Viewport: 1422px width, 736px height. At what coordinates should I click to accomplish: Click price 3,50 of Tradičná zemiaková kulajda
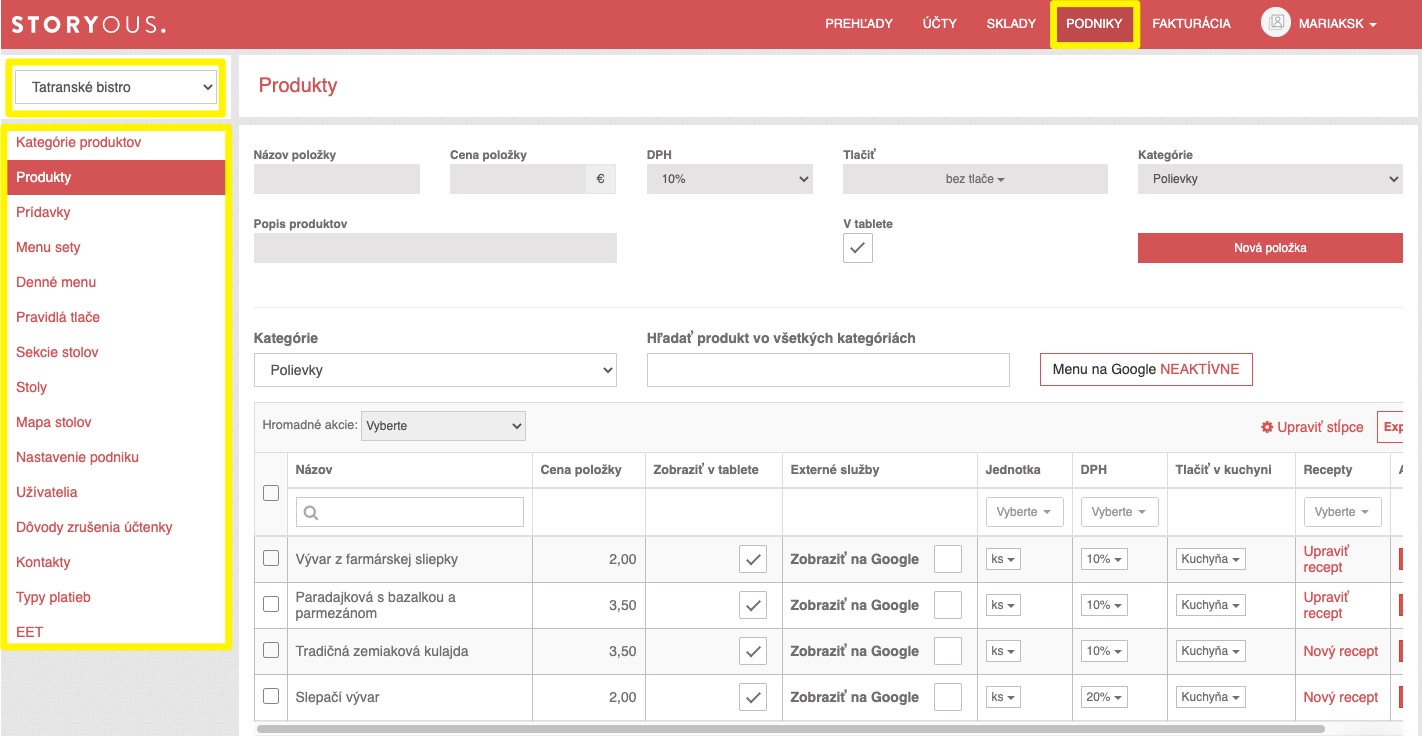pyautogui.click(x=622, y=651)
